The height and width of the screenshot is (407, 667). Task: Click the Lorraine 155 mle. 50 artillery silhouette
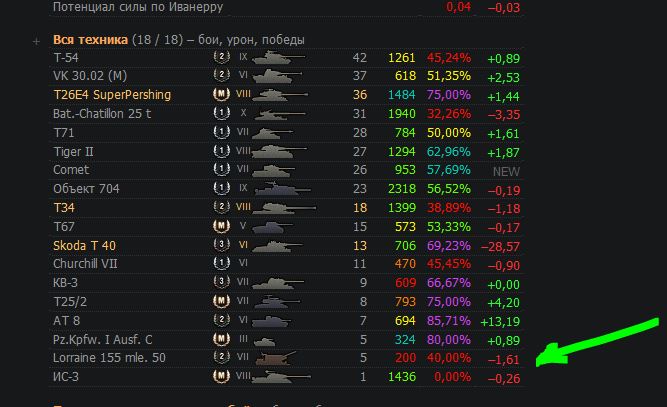coord(276,358)
